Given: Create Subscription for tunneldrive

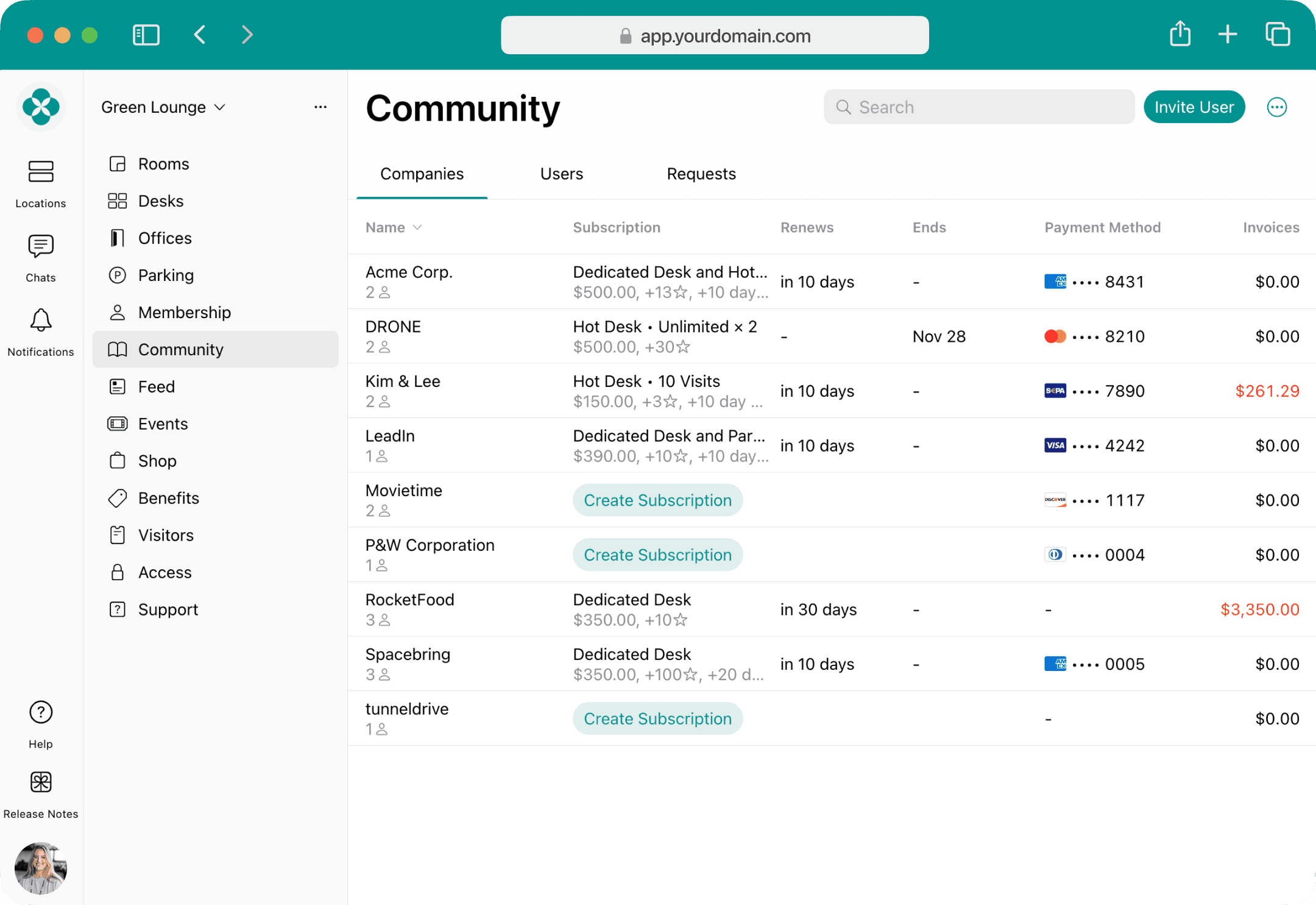Looking at the screenshot, I should 657,719.
